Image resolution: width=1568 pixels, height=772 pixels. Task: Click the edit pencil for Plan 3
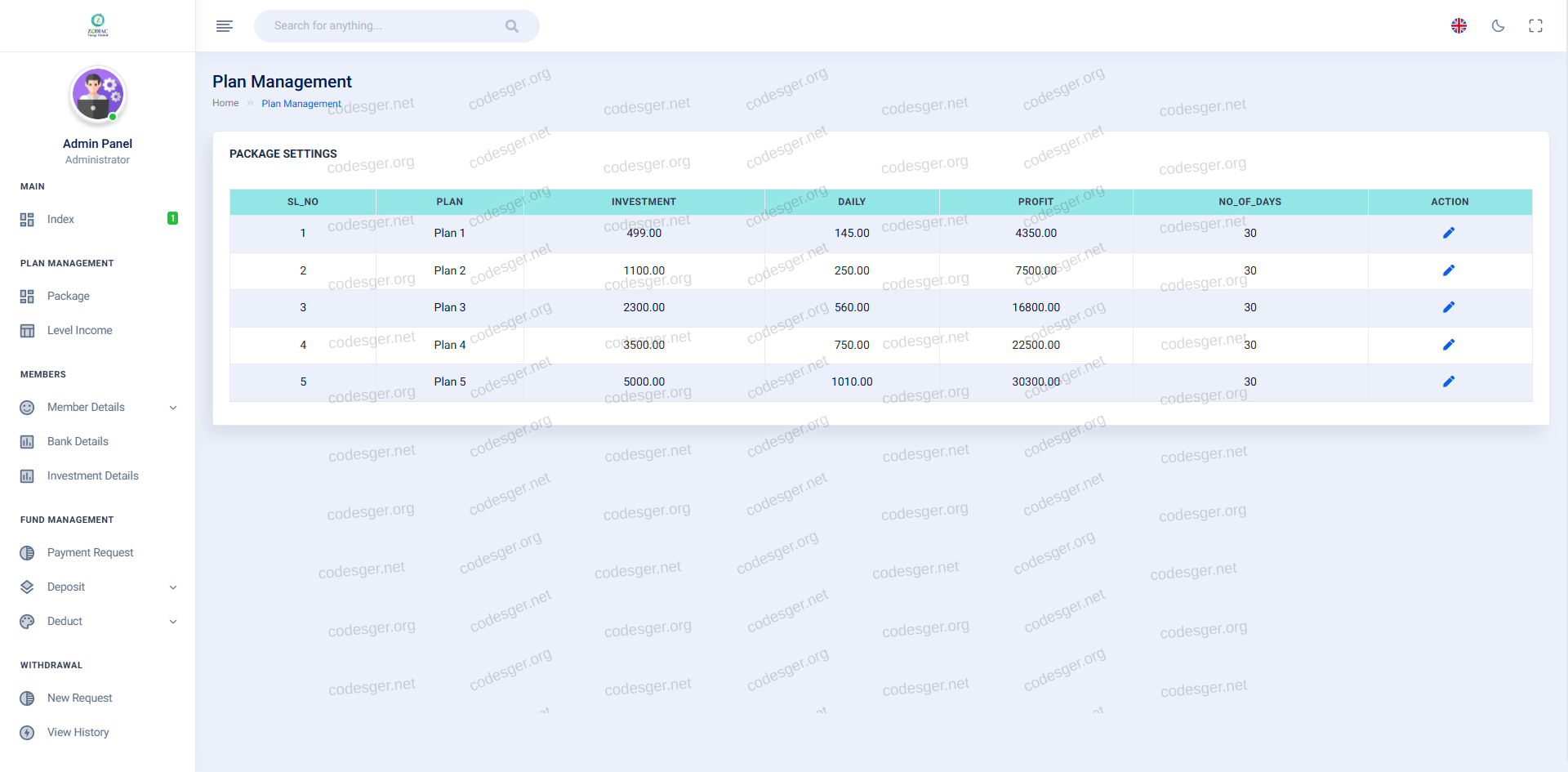click(x=1449, y=307)
